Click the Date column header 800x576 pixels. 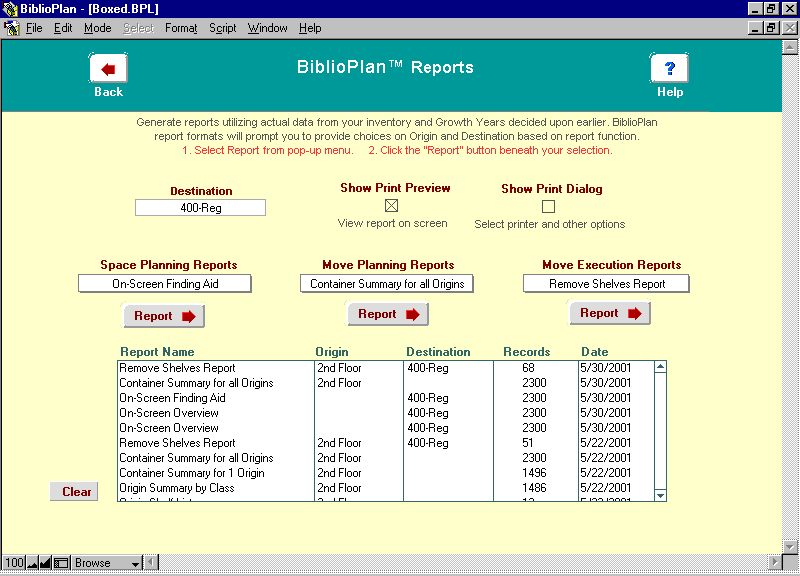594,352
